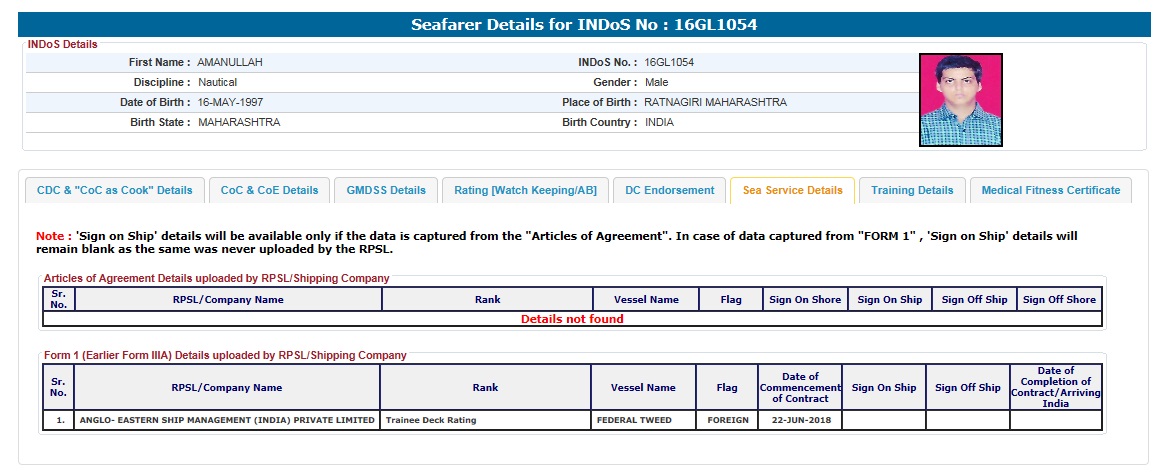The height and width of the screenshot is (476, 1171).
Task: Click the Anglo-Eastern Ship Management company cell
Action: [x=227, y=420]
